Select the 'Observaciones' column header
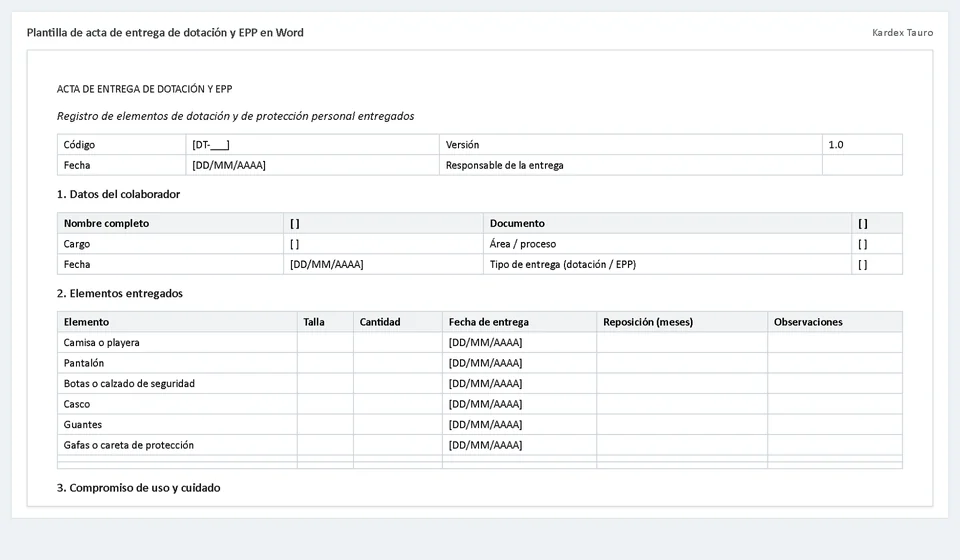960x560 pixels. [x=835, y=322]
